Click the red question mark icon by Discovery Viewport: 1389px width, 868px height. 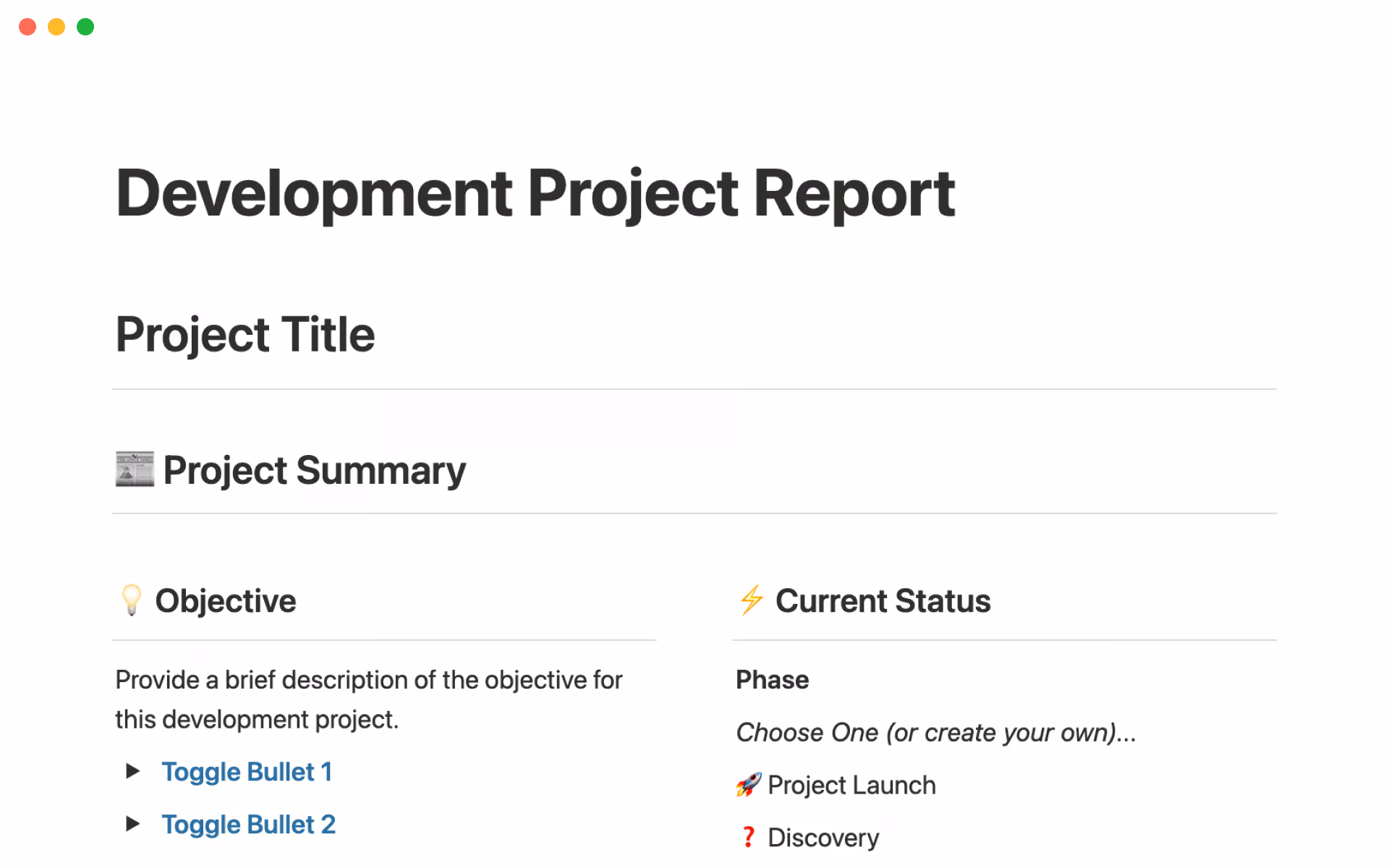coord(748,838)
